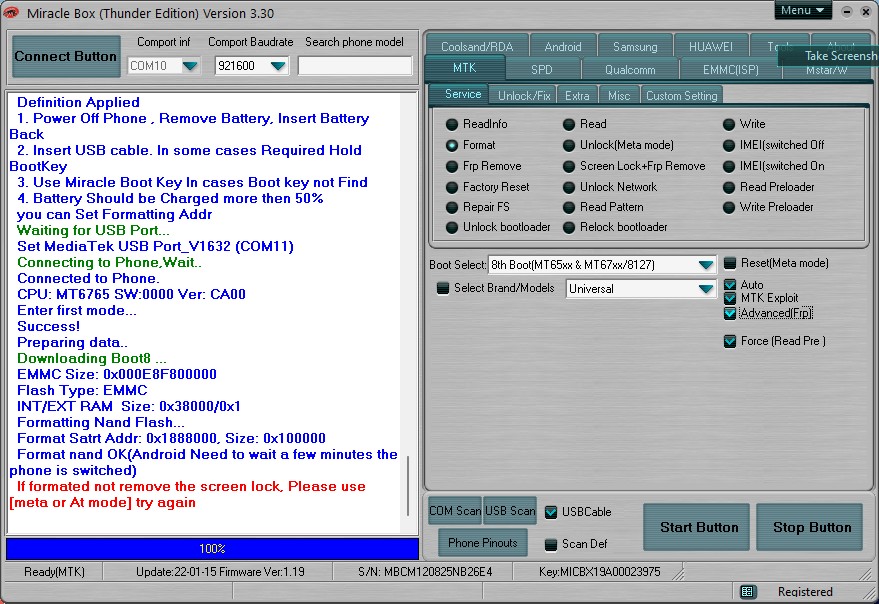Select the Write radio option
The image size is (879, 604).
point(729,124)
